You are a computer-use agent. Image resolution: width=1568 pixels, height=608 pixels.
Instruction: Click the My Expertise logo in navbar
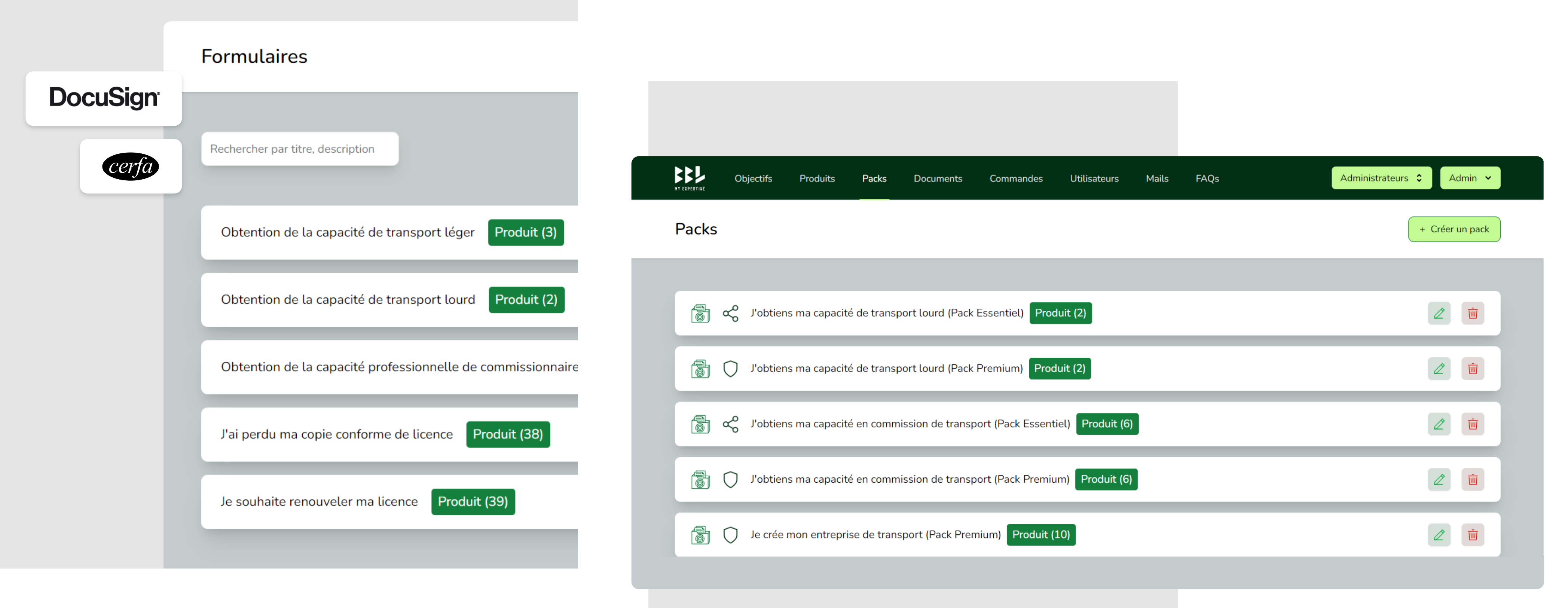pyautogui.click(x=689, y=178)
